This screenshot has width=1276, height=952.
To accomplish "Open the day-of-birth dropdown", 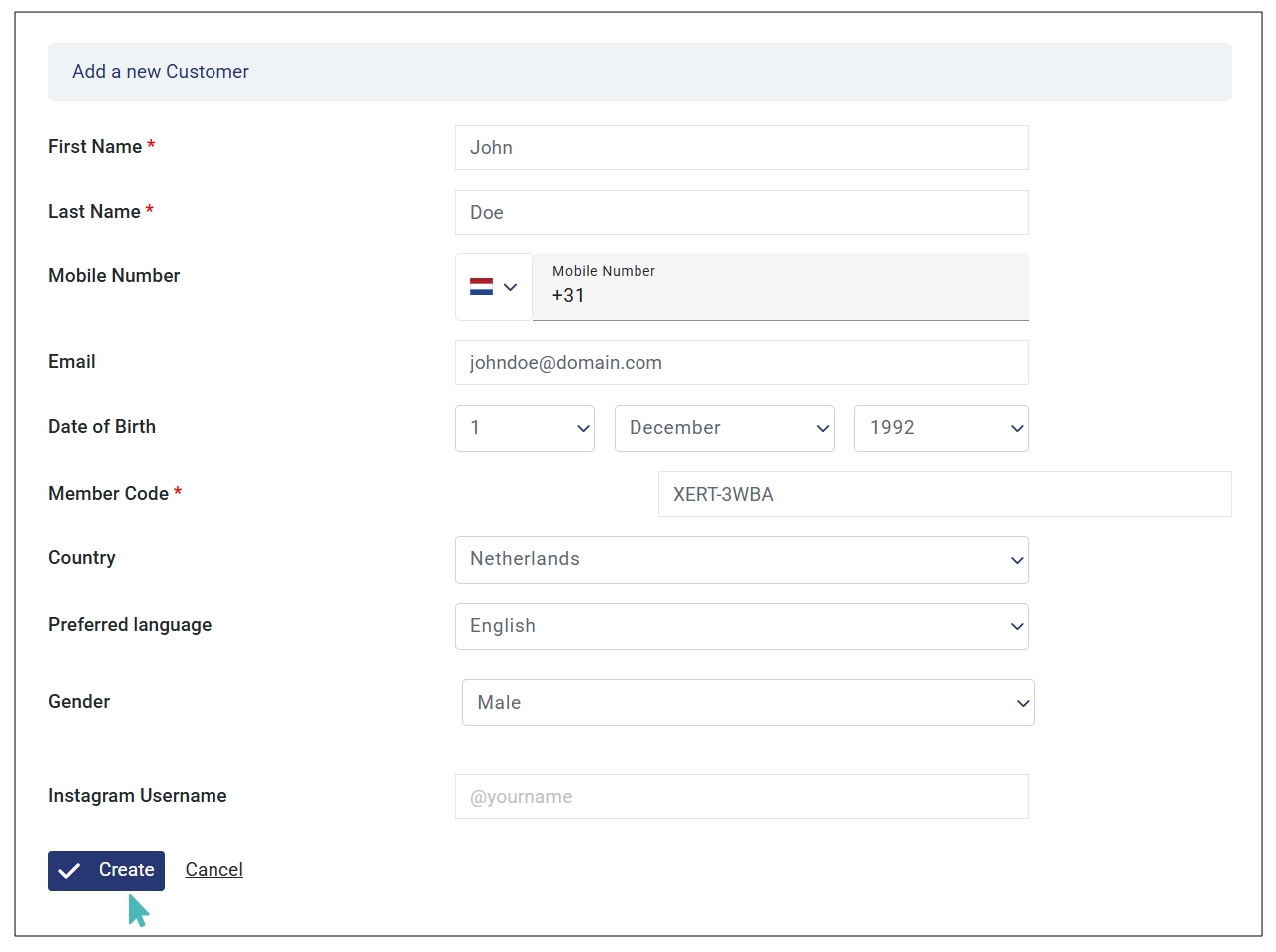I will (524, 428).
